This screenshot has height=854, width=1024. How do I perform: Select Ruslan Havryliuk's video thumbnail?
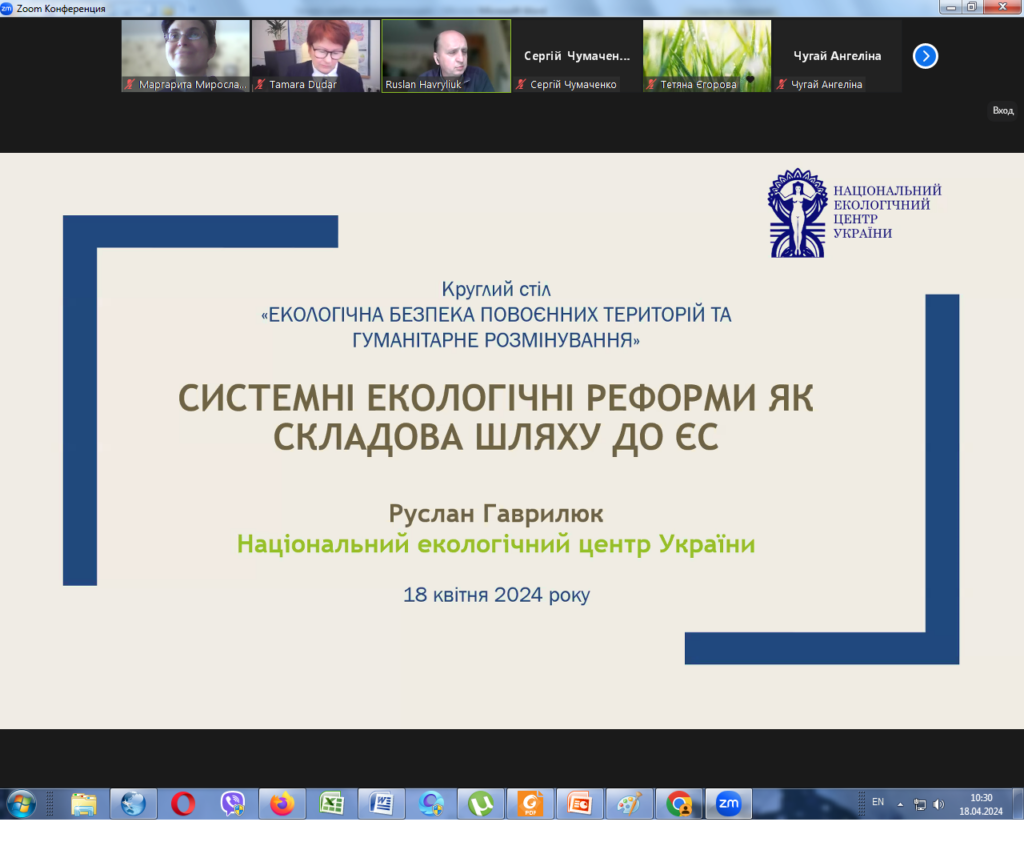click(446, 56)
